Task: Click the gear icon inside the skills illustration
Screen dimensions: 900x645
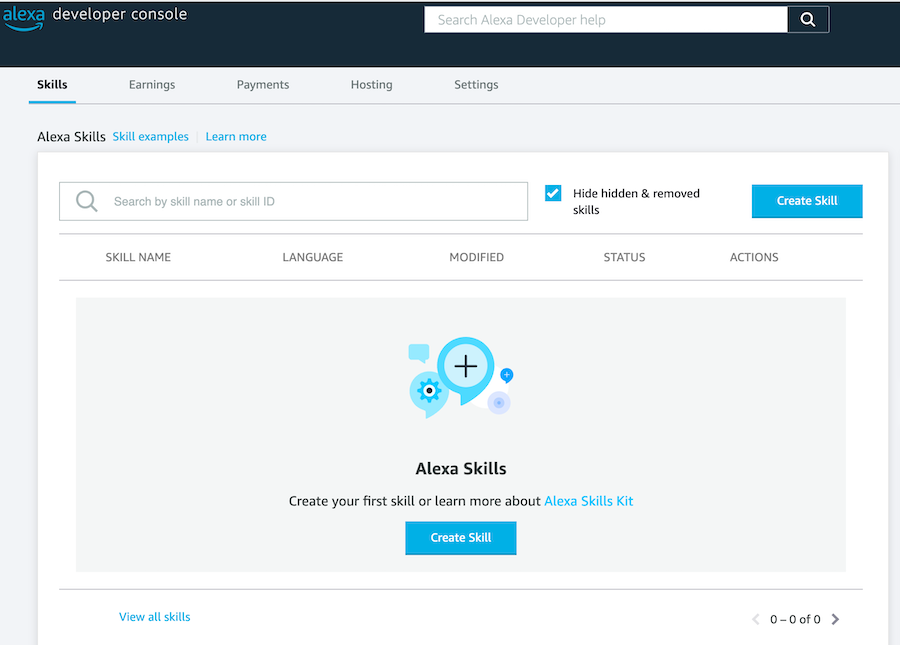Action: click(428, 392)
